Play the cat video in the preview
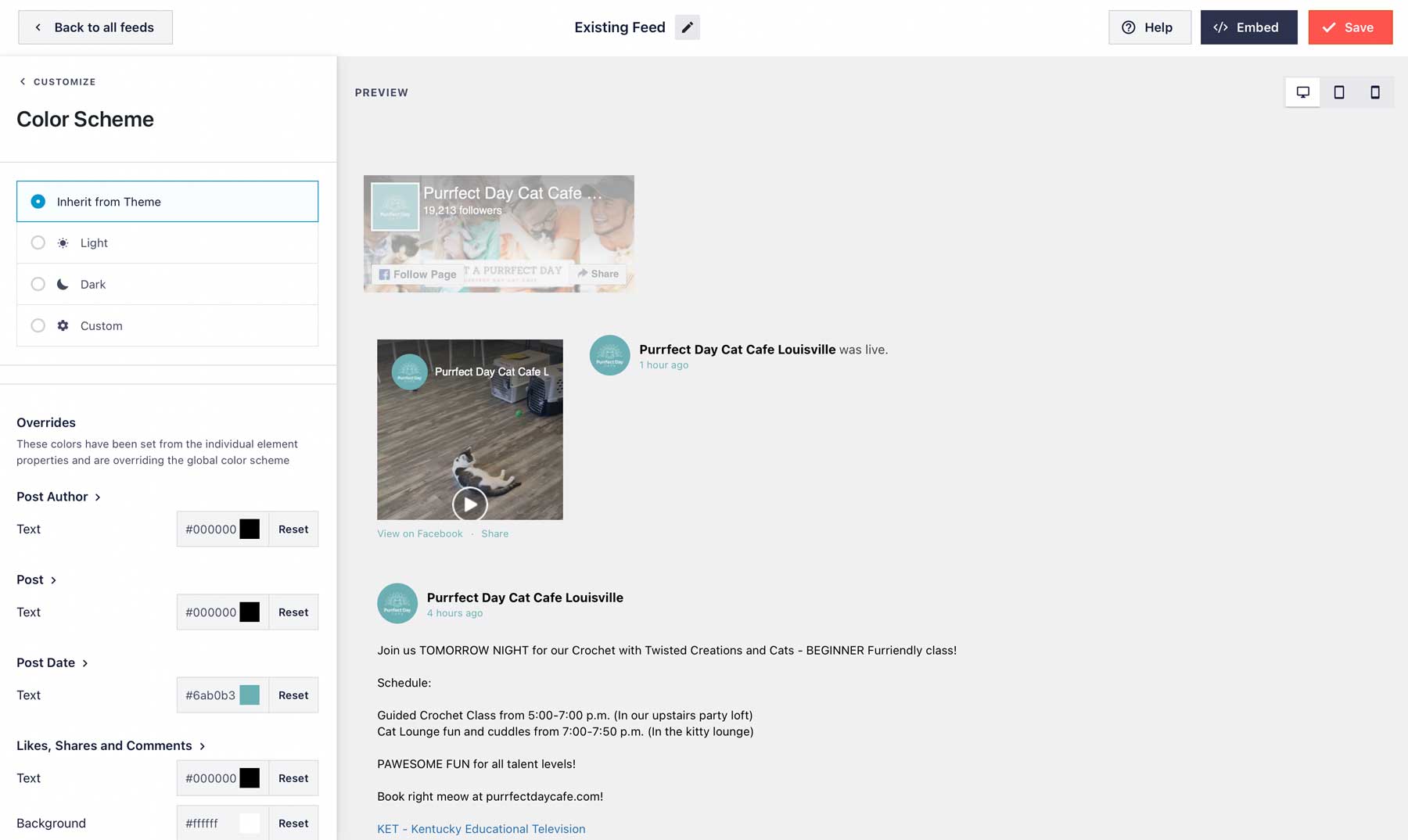 pos(469,504)
